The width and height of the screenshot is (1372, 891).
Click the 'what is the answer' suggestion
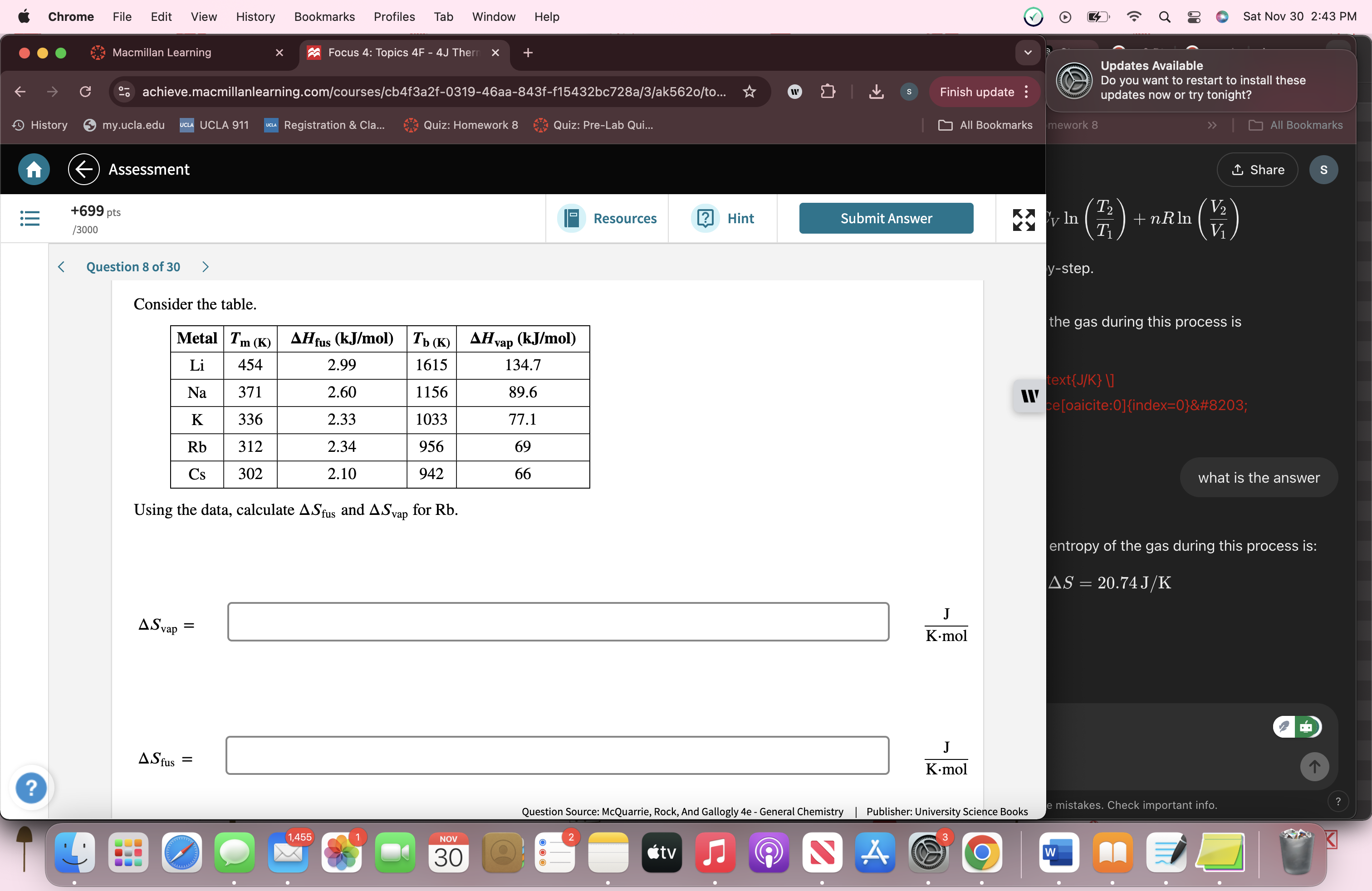pos(1259,477)
